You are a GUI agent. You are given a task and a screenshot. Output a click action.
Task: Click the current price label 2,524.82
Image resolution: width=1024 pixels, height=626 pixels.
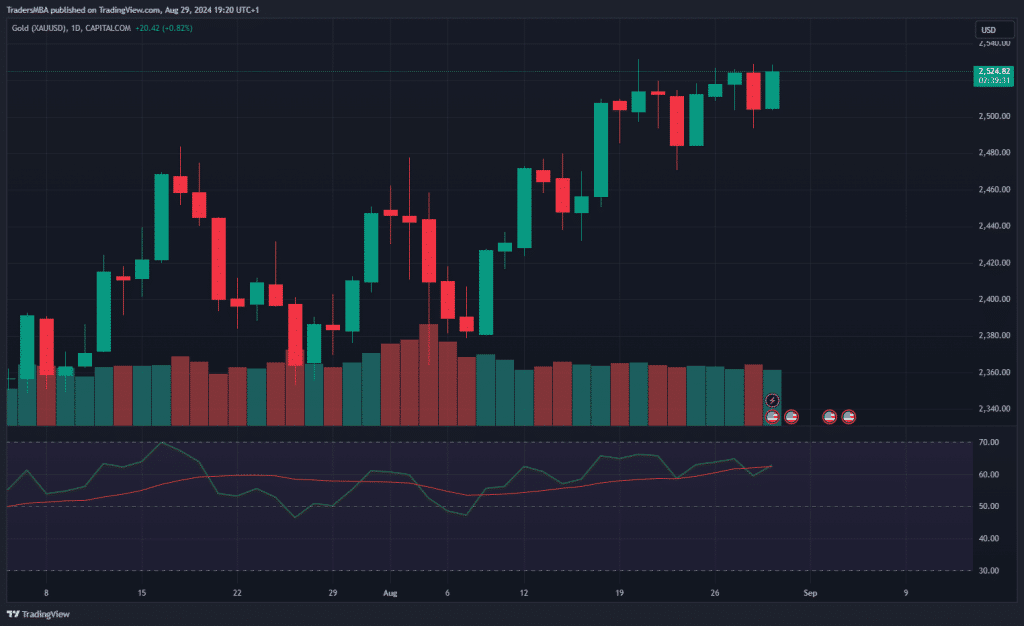[x=991, y=71]
